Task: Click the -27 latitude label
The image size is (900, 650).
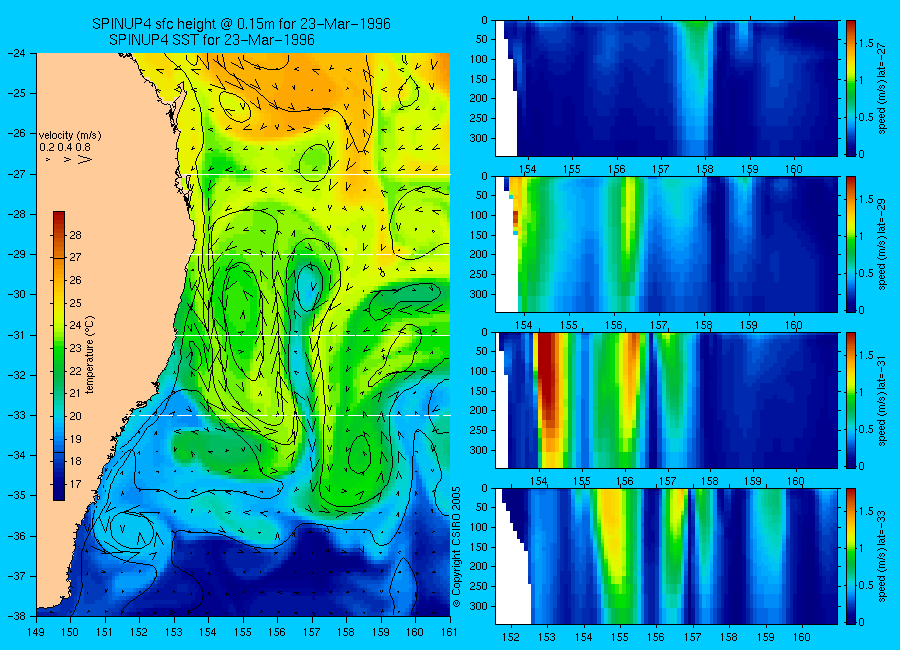Action: point(17,174)
